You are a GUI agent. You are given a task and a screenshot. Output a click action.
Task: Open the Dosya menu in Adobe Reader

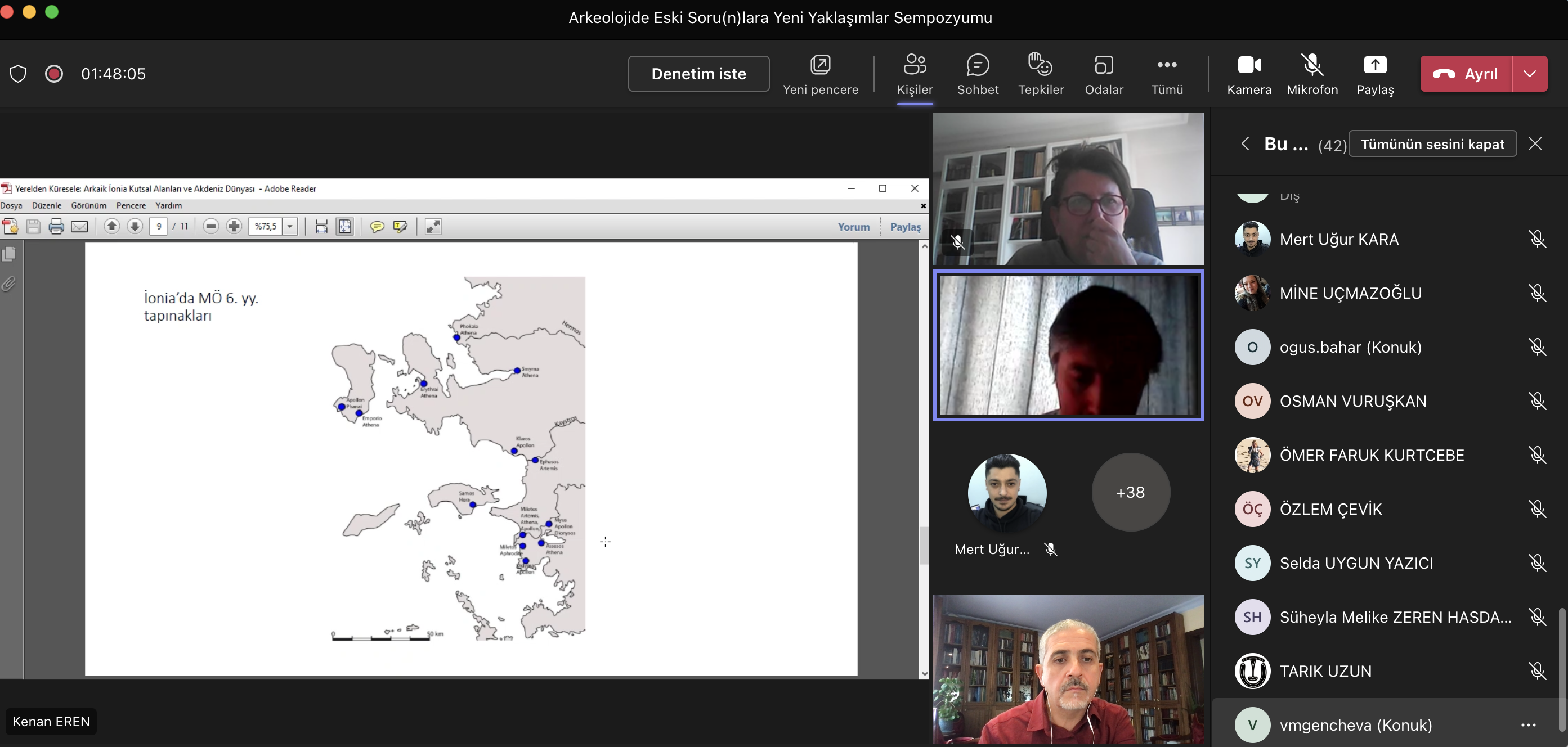[11, 206]
